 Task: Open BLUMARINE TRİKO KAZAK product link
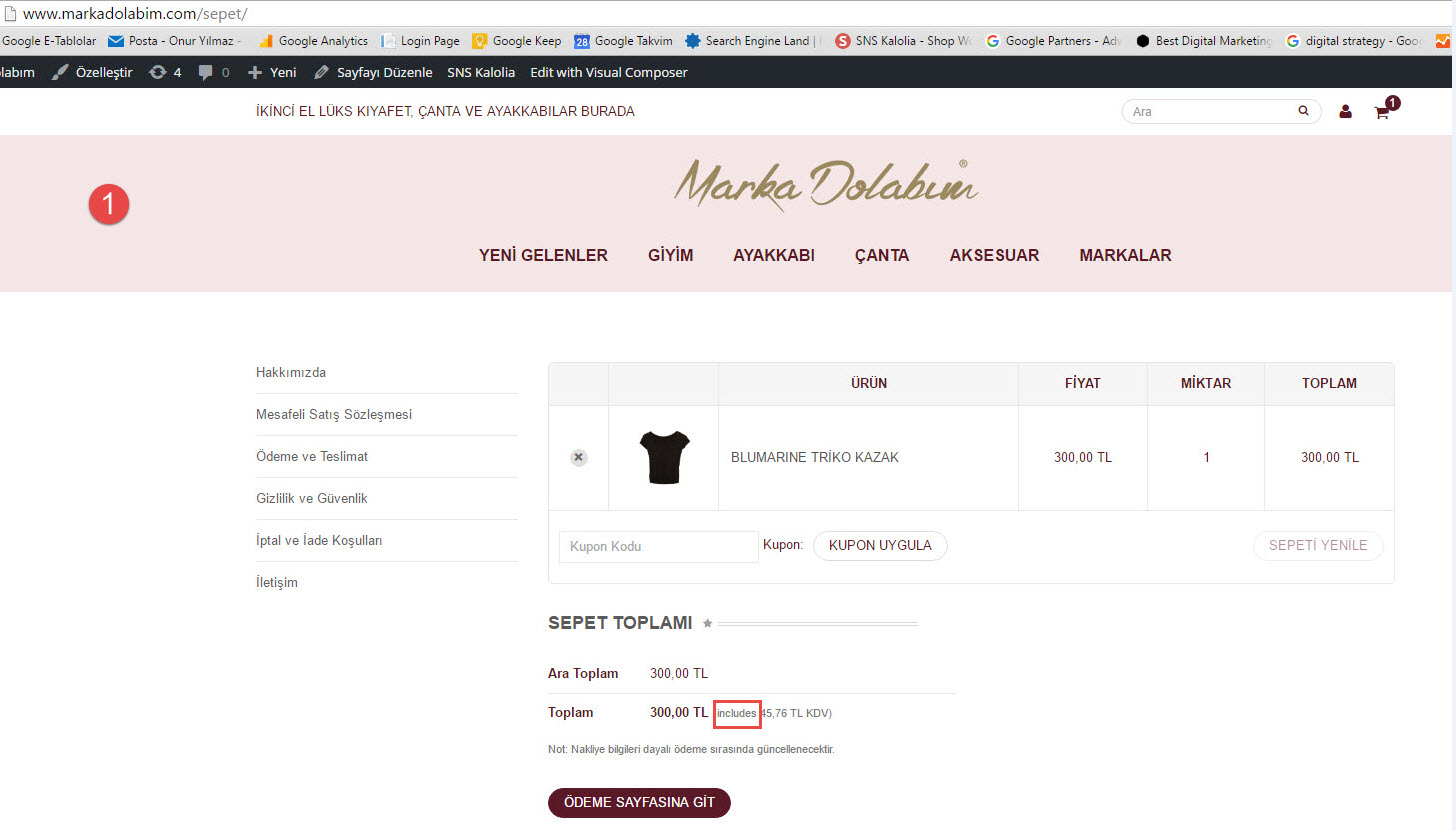pyautogui.click(x=814, y=457)
